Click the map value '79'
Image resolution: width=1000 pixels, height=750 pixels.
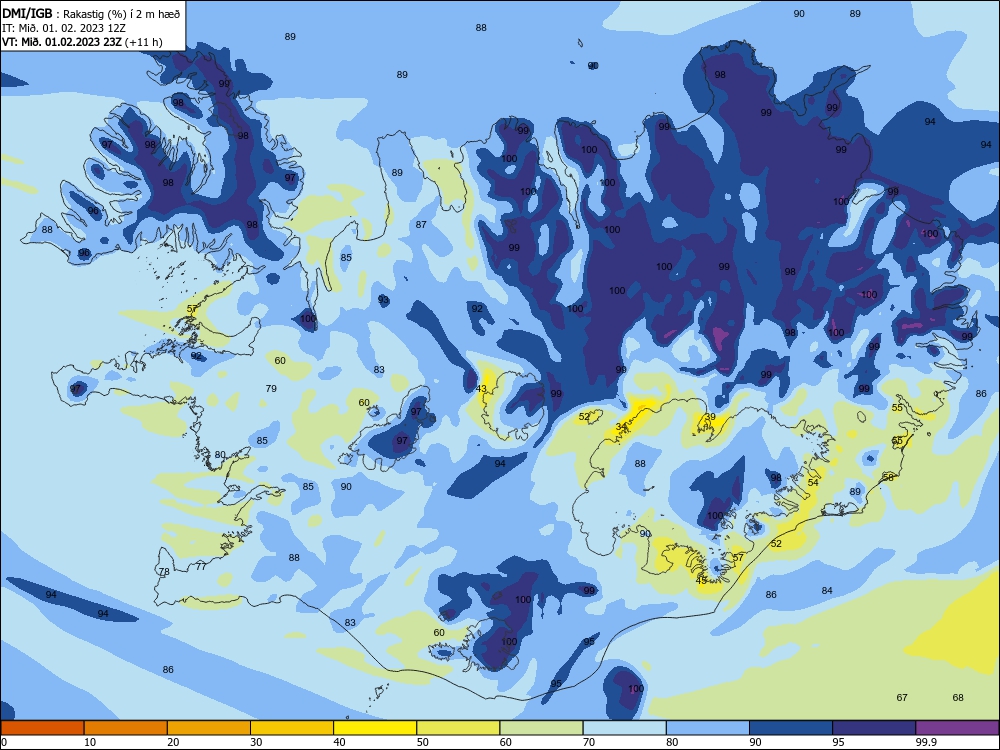[x=271, y=388]
